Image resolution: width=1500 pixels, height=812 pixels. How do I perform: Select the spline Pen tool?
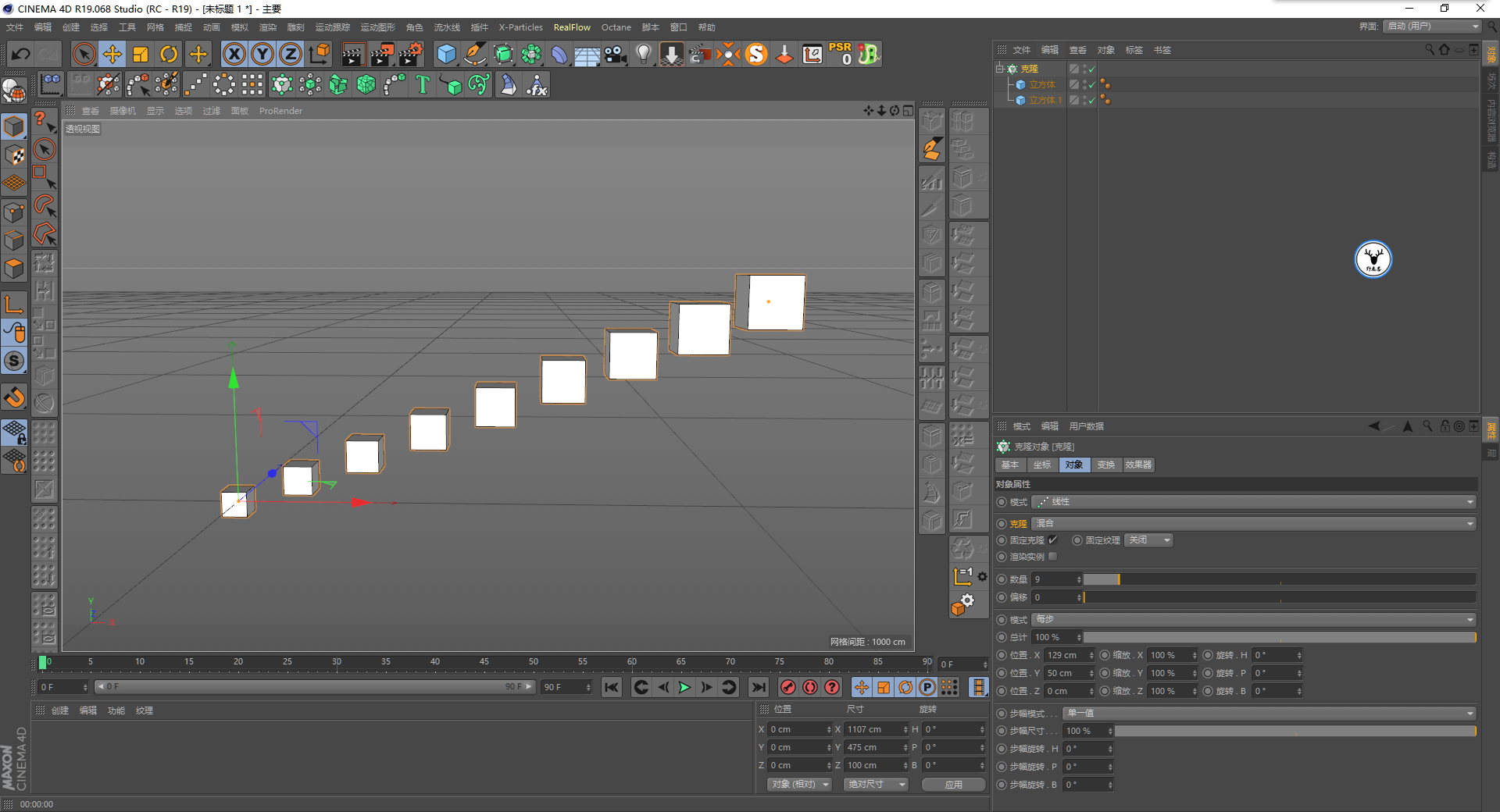tap(474, 54)
